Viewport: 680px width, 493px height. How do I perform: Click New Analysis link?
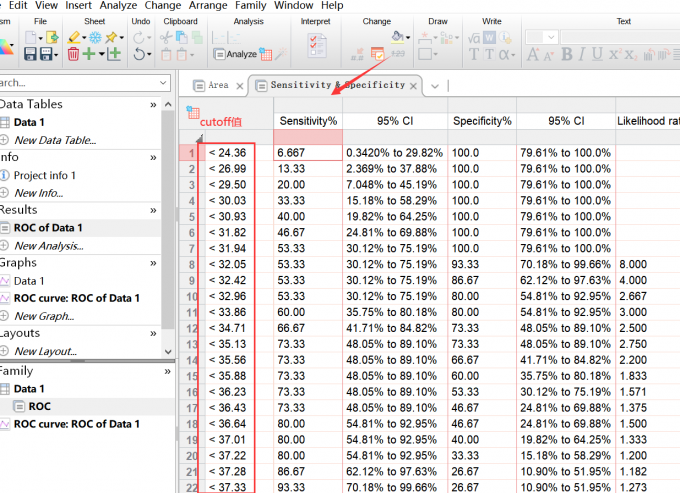click(x=49, y=246)
